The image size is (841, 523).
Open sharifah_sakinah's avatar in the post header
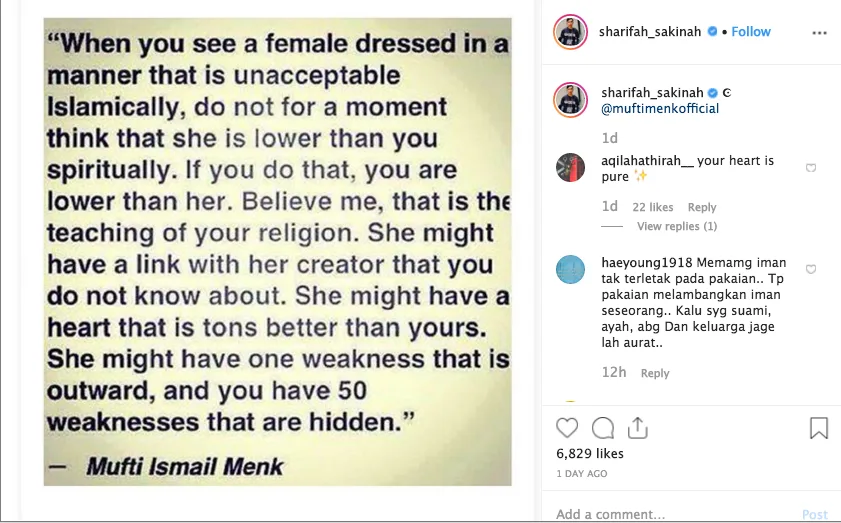571,32
